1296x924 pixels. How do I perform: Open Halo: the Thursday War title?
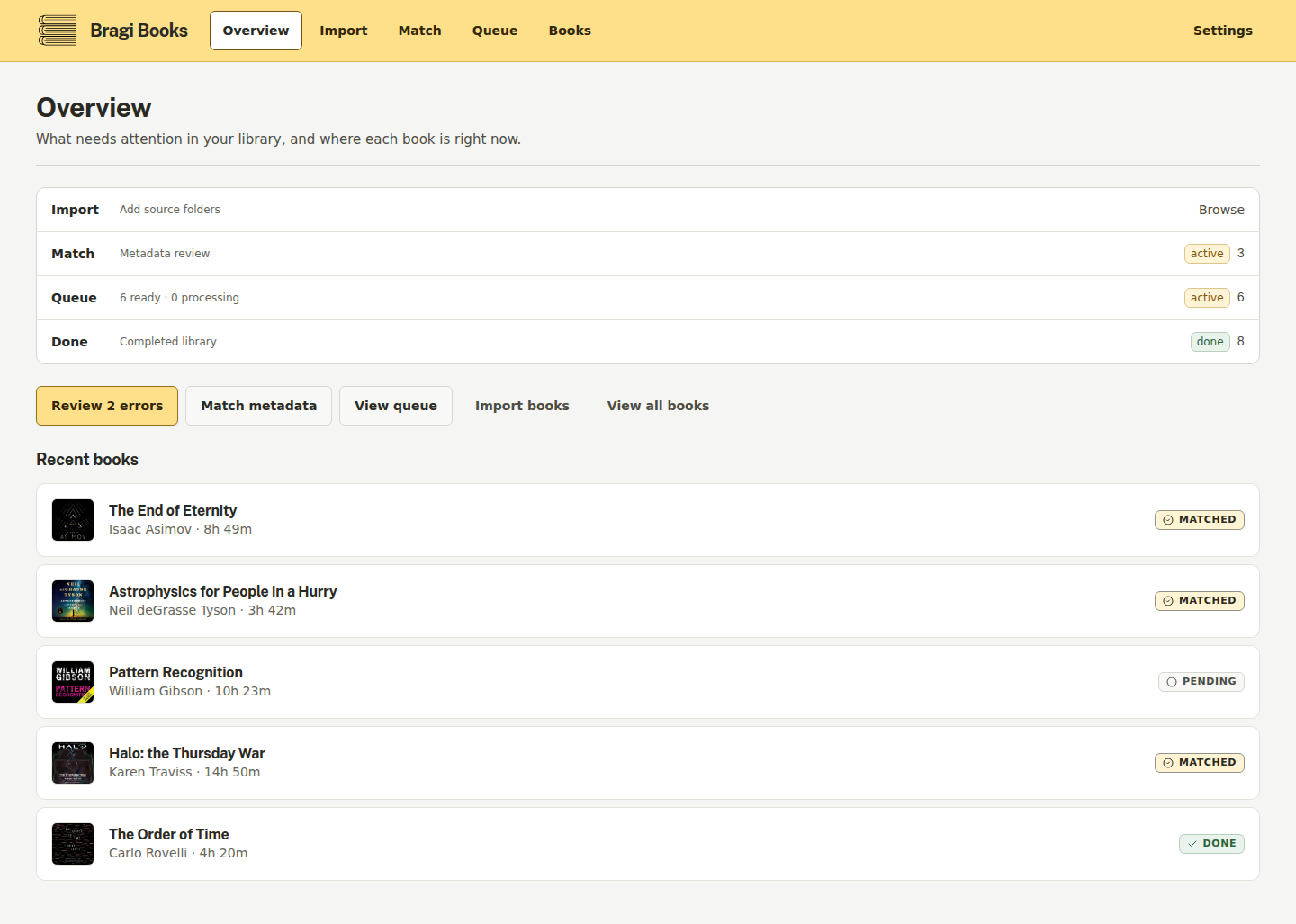(187, 753)
